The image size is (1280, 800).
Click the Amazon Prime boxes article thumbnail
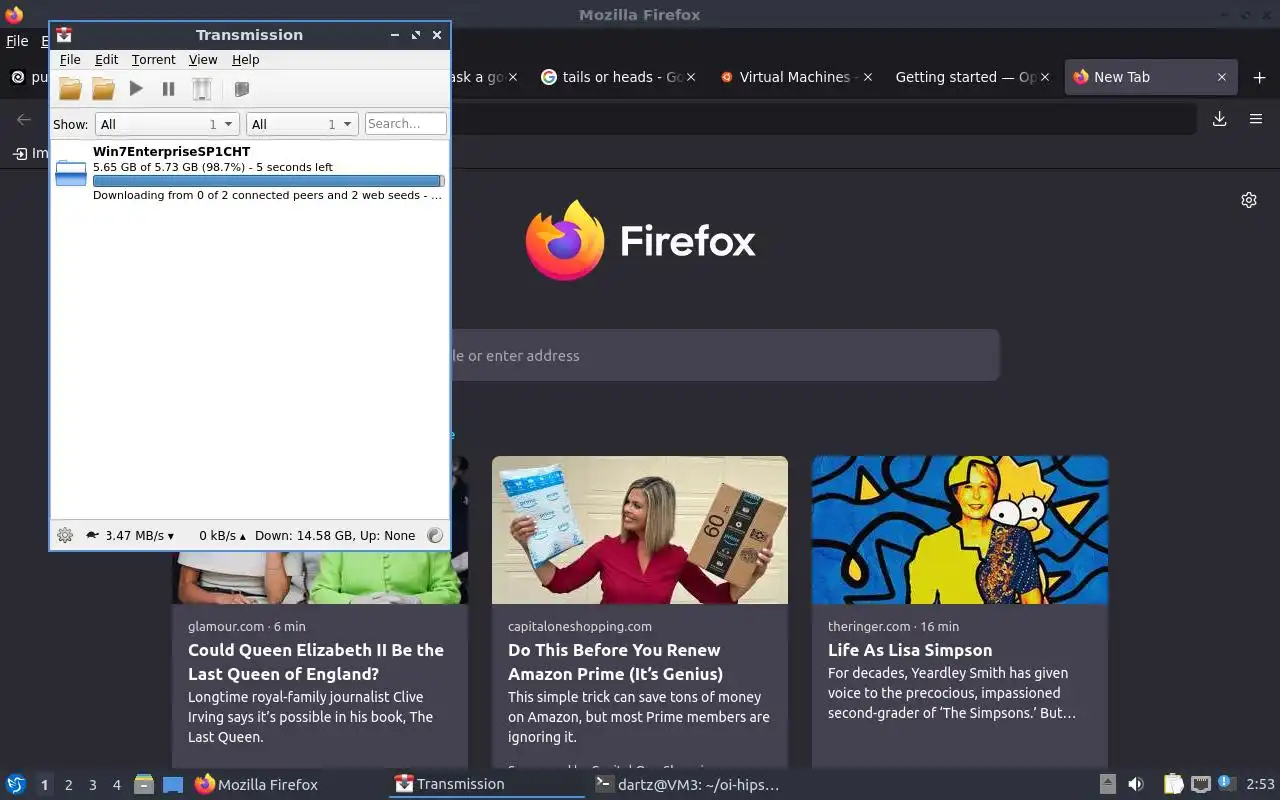(x=640, y=530)
